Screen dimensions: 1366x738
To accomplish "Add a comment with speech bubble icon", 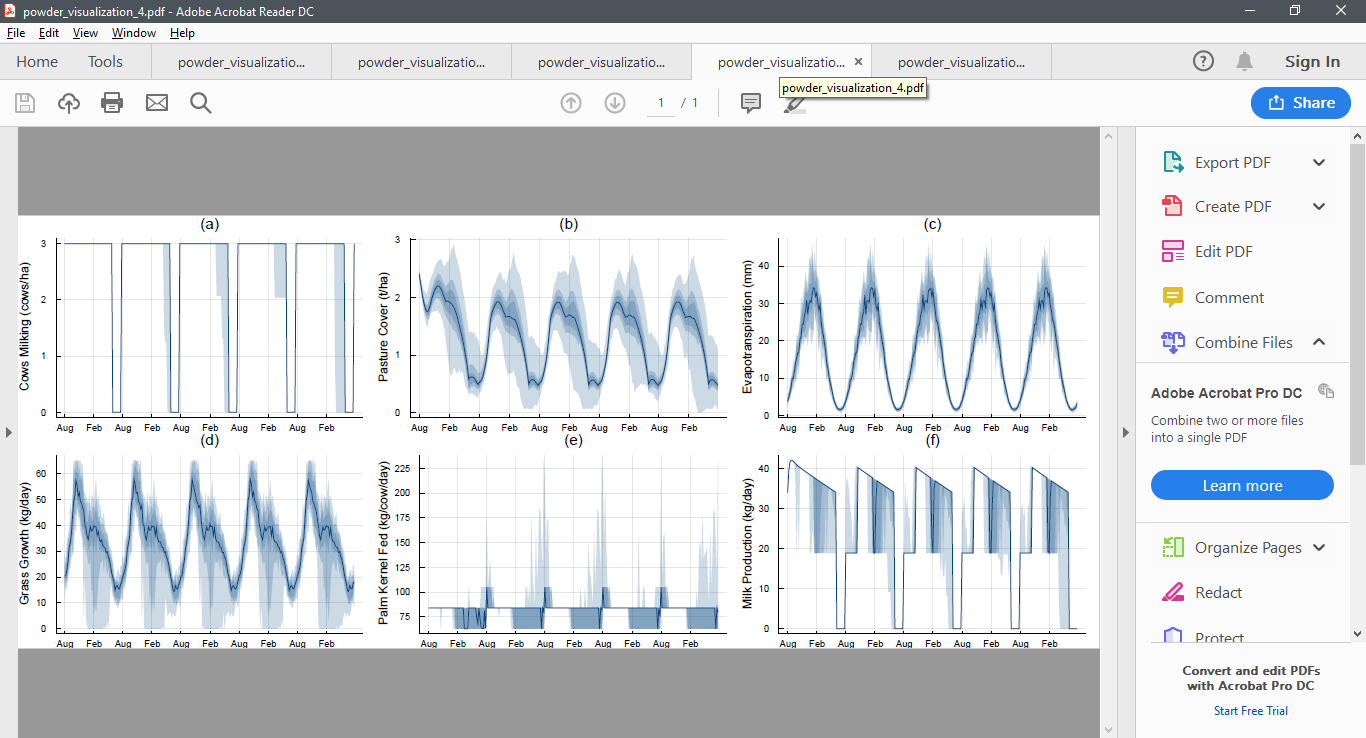I will [751, 103].
